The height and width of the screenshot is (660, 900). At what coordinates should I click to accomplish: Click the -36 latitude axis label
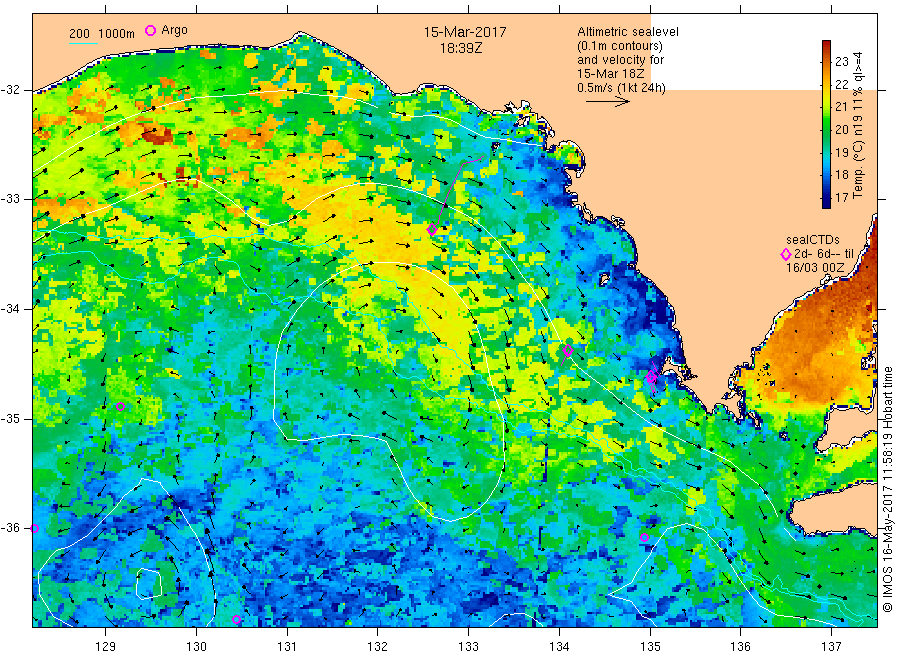[10, 528]
